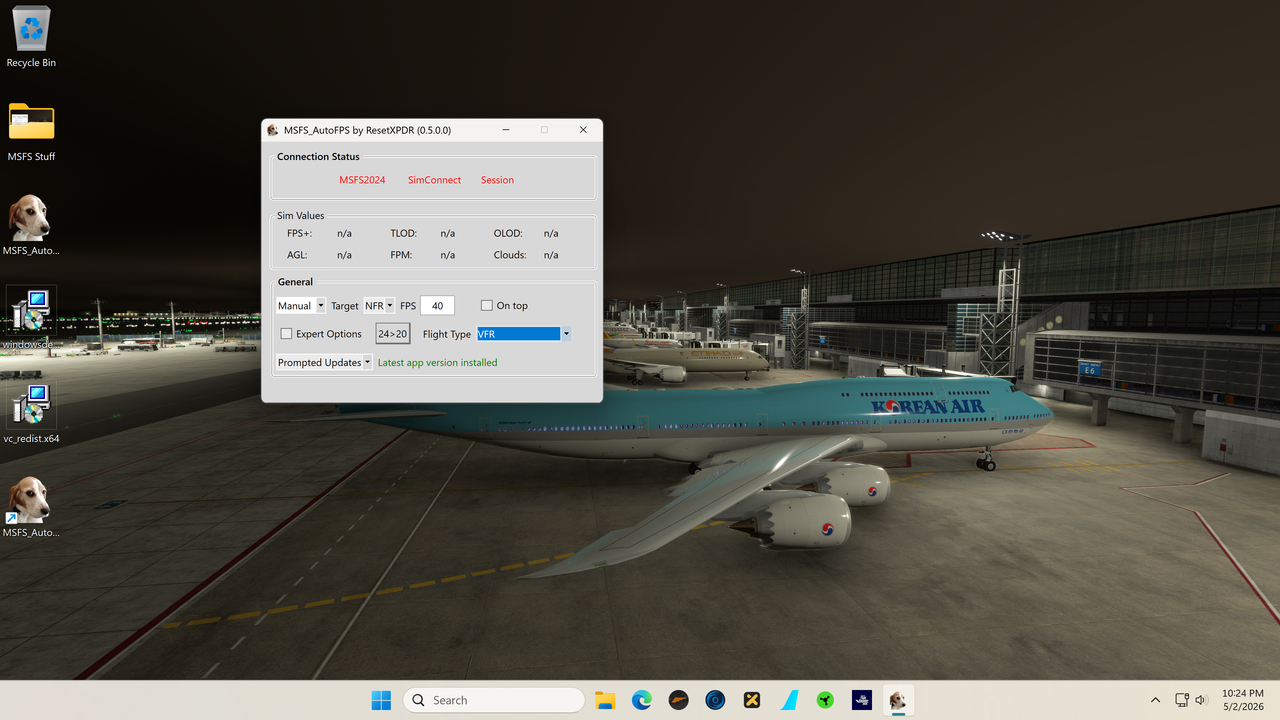Close the MSFS_AutoFPS window

583,130
